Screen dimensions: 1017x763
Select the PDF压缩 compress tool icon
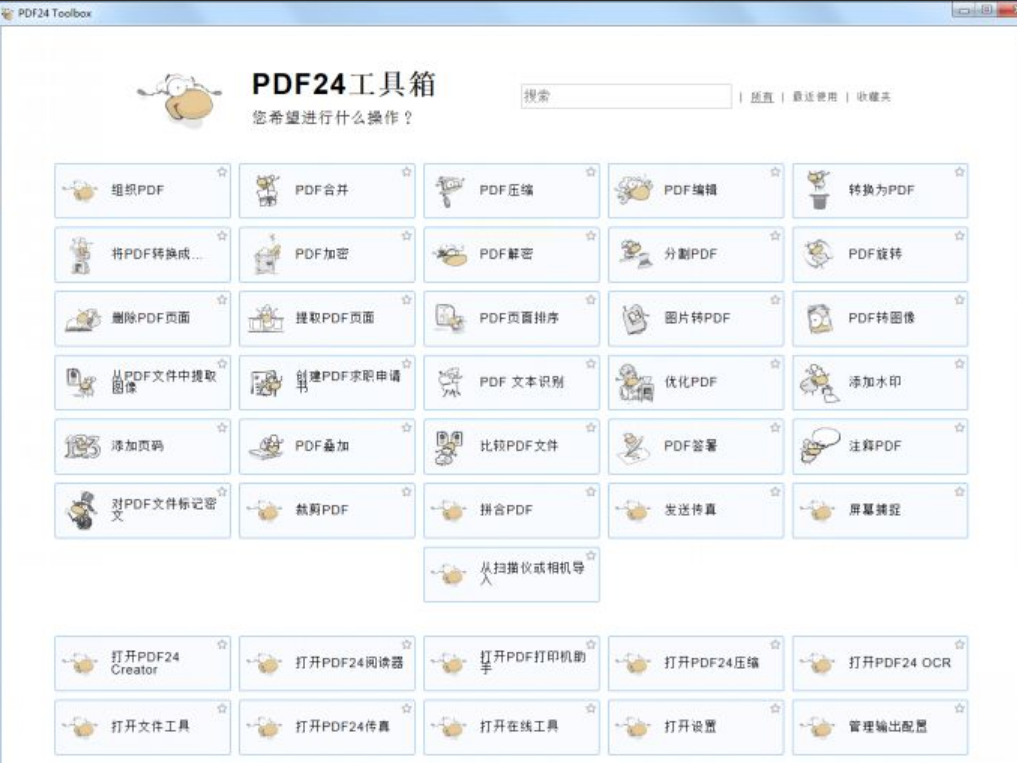[450, 191]
